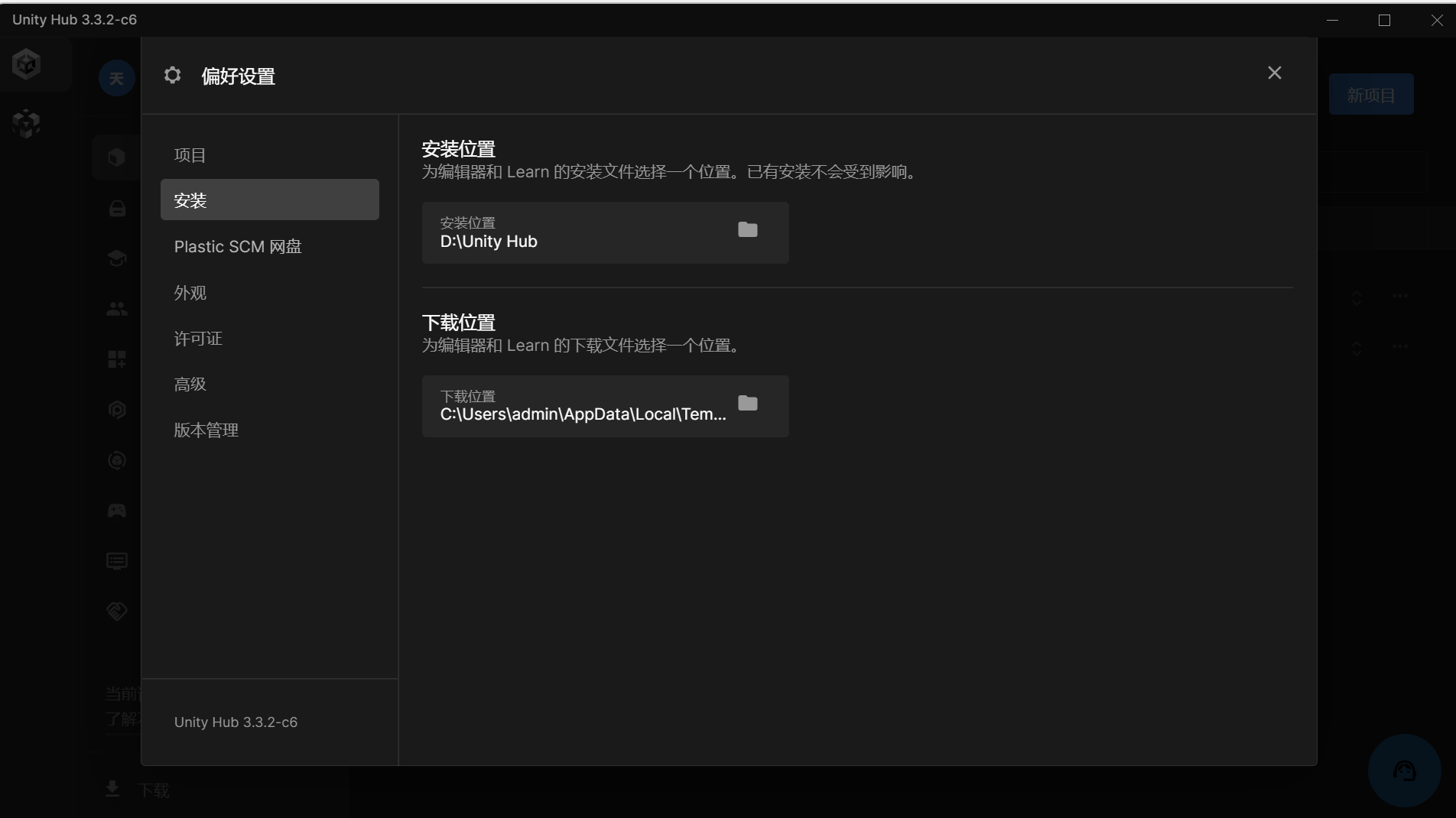
Task: Open the second project's editor version selector
Action: click(1357, 348)
